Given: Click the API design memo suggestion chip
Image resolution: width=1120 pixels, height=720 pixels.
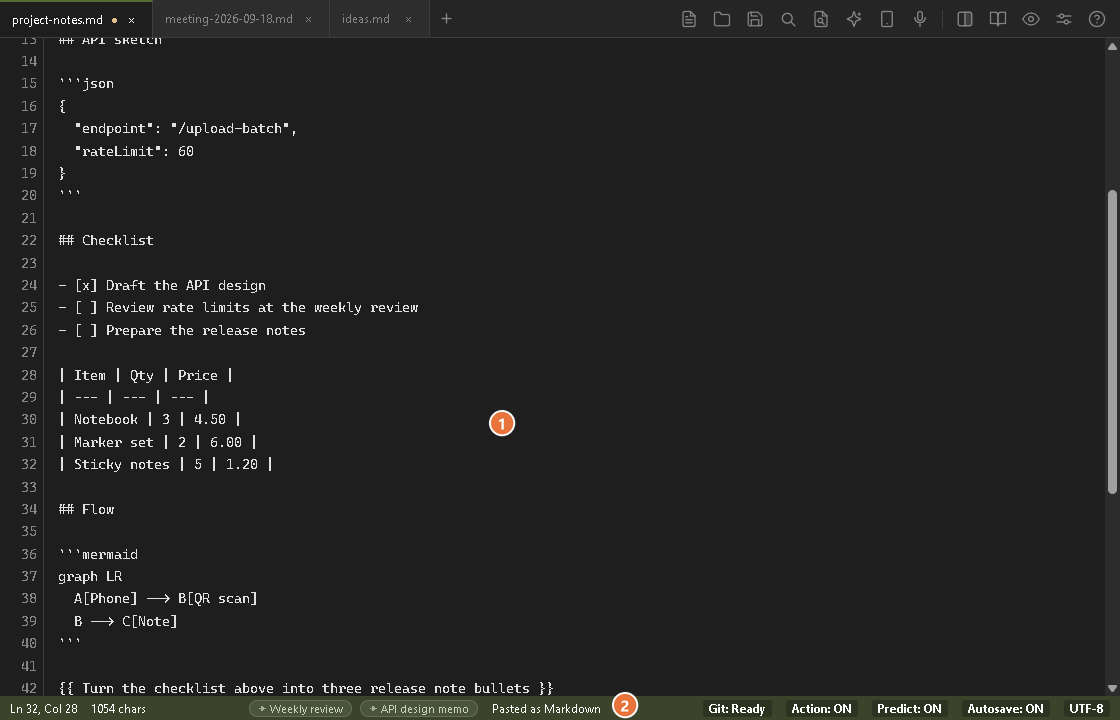Looking at the screenshot, I should coord(419,709).
